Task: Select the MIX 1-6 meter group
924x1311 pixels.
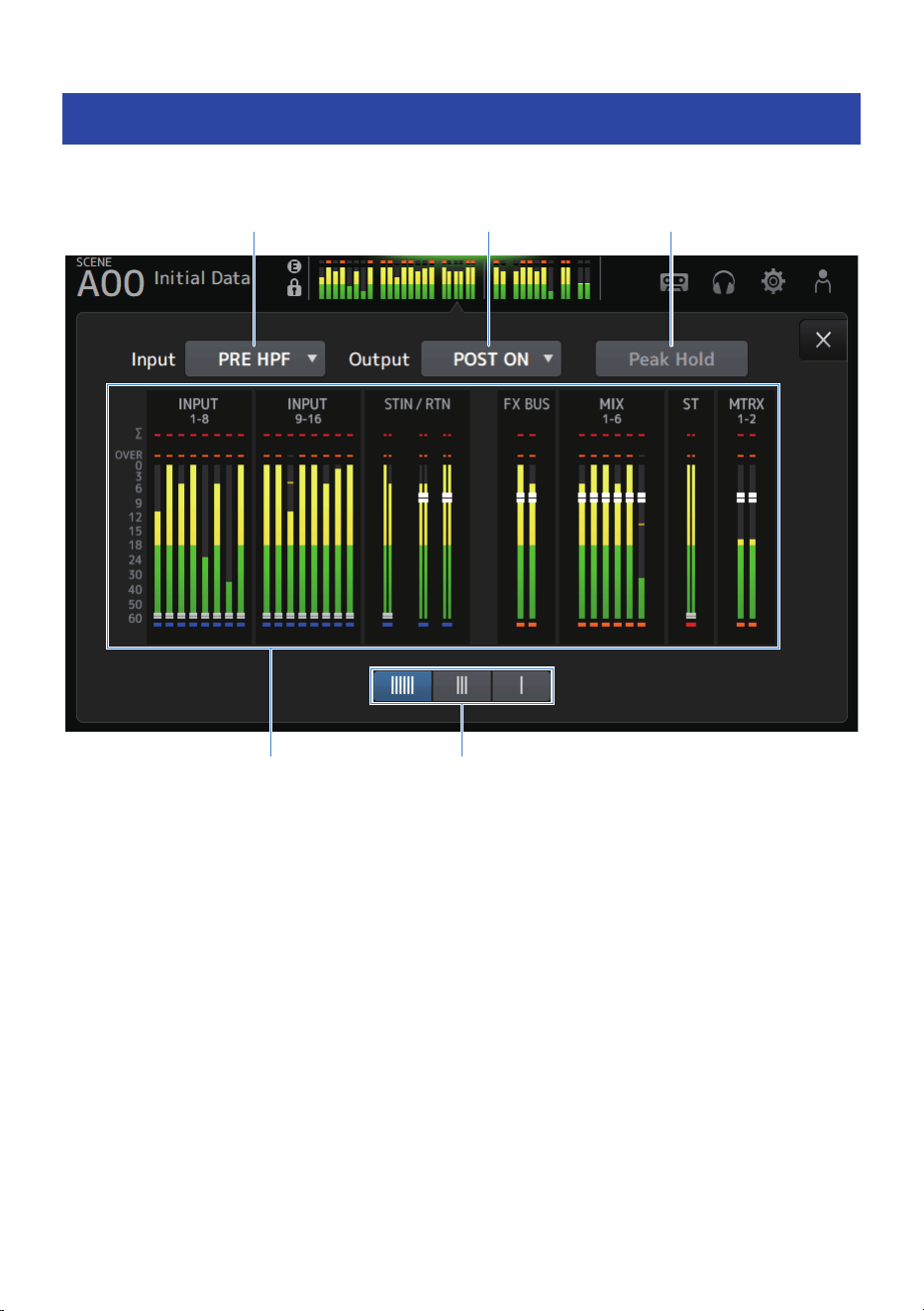Action: pos(612,516)
